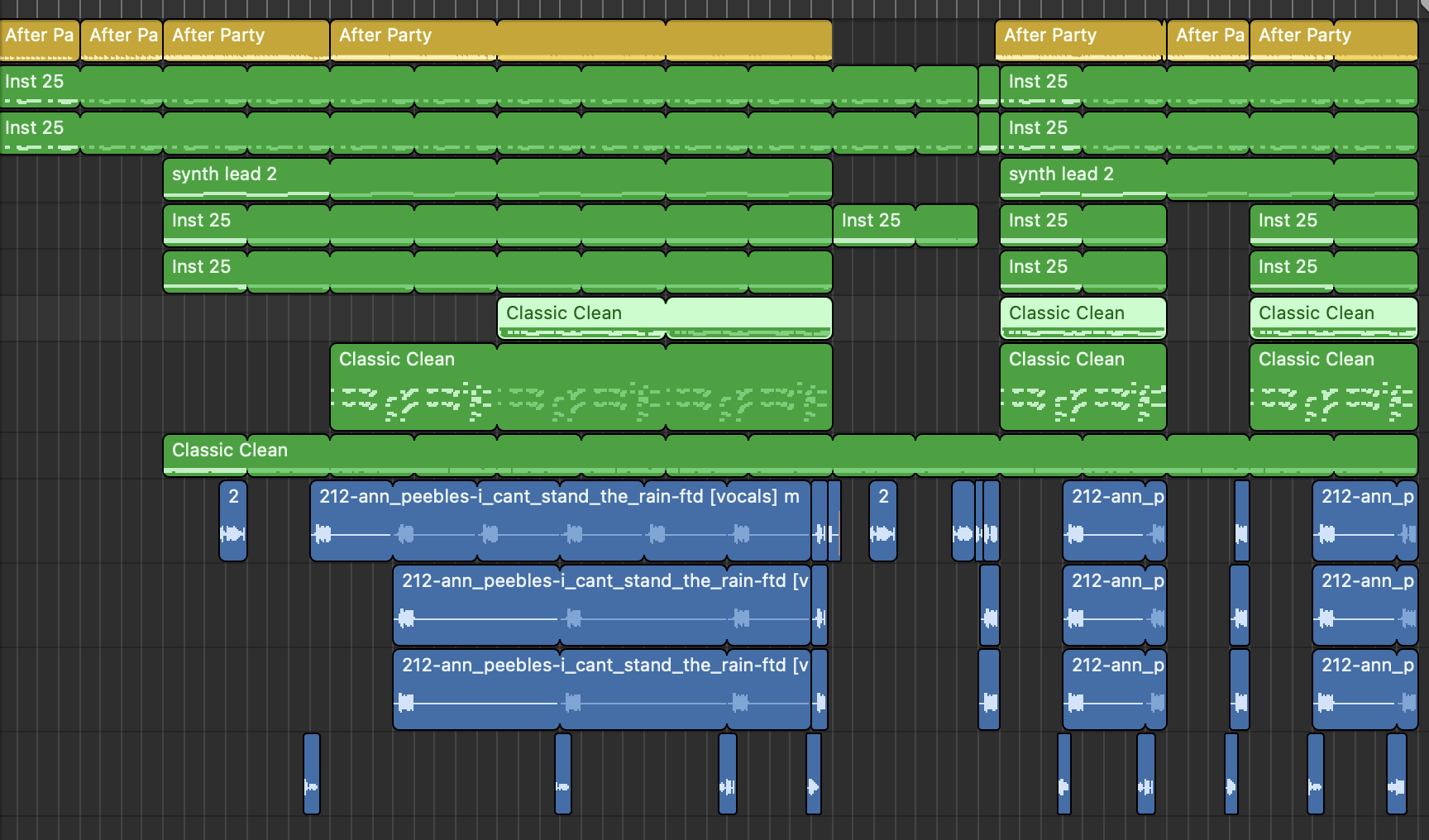Select the leftmost synth lead 2 region

(x=498, y=179)
